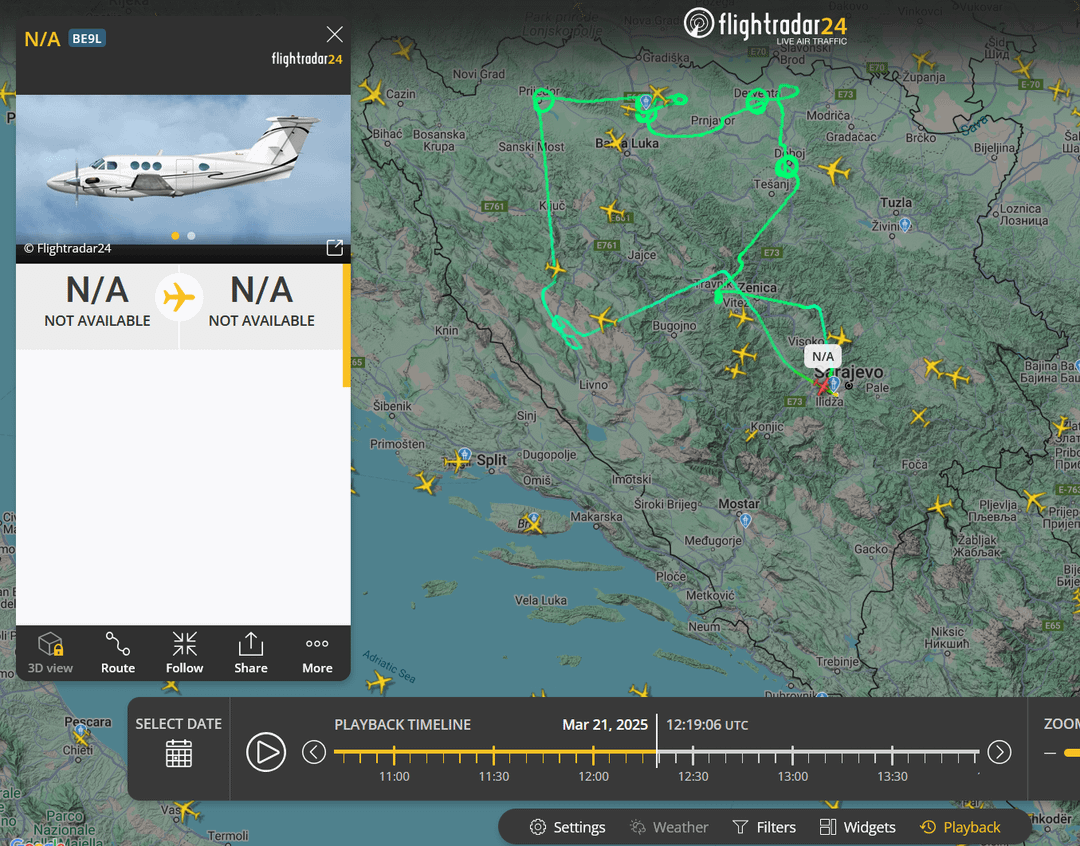Click the yellow plane between origin and destination
1080x846 pixels.
pyautogui.click(x=179, y=298)
